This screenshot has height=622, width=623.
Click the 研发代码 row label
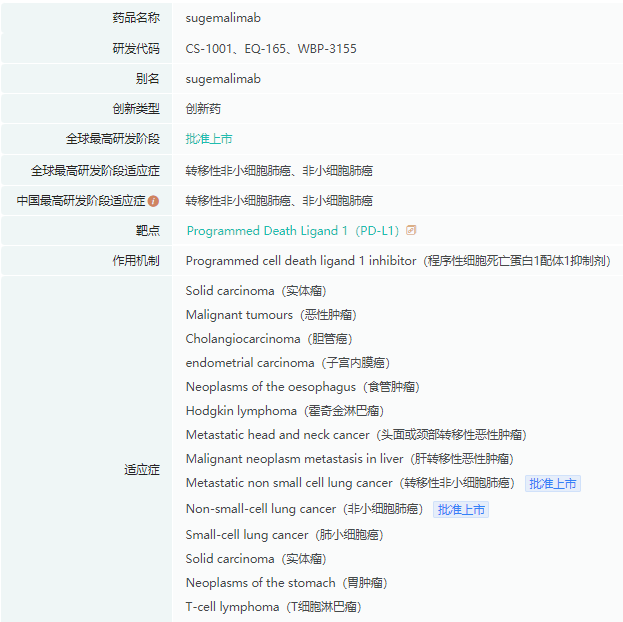136,48
